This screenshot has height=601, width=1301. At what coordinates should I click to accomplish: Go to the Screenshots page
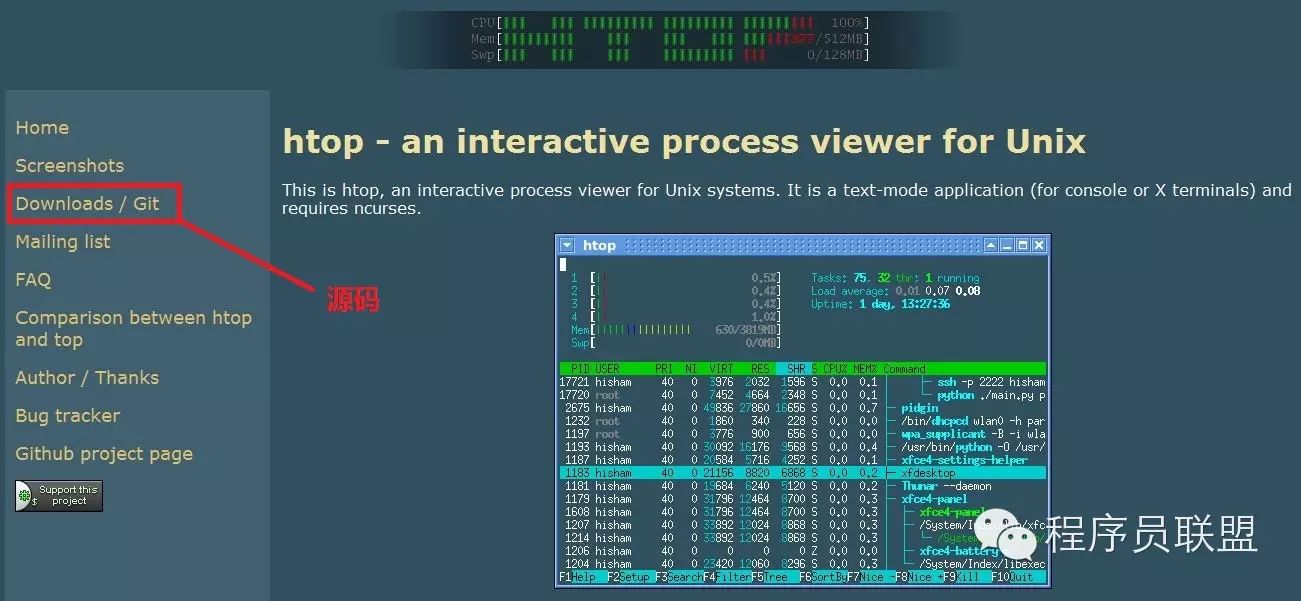click(70, 166)
